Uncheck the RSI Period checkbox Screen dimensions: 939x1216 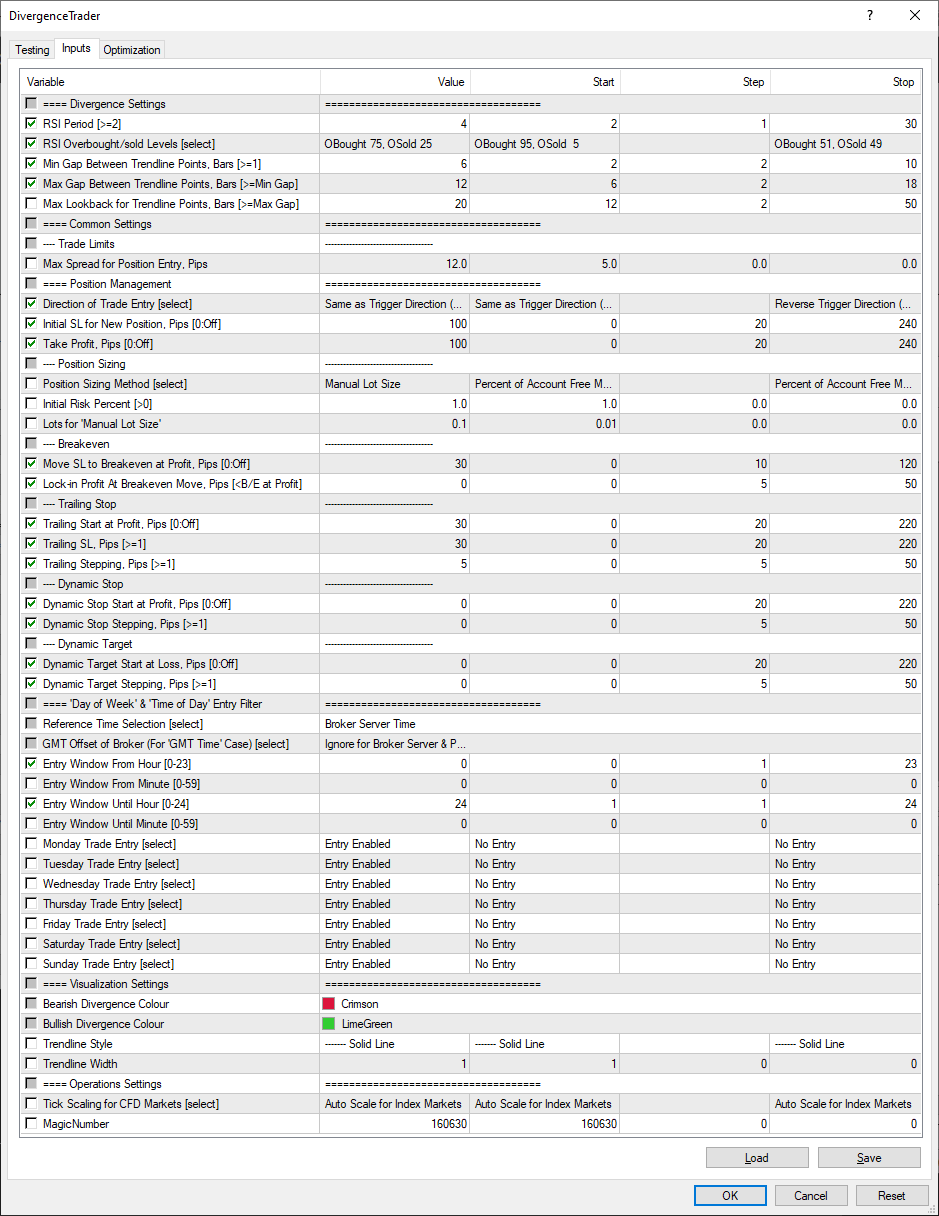point(32,124)
